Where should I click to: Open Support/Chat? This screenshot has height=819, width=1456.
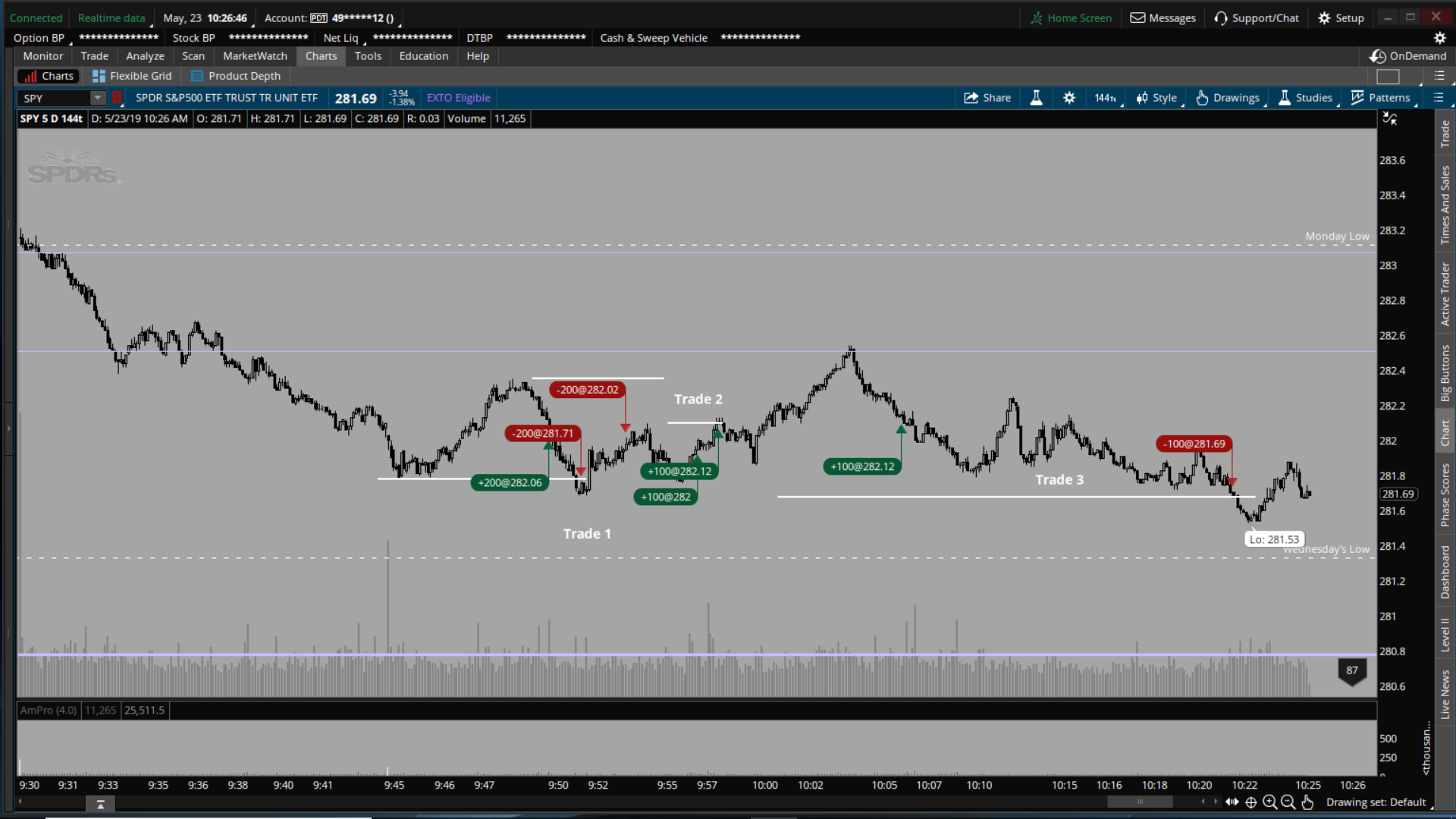click(1257, 18)
